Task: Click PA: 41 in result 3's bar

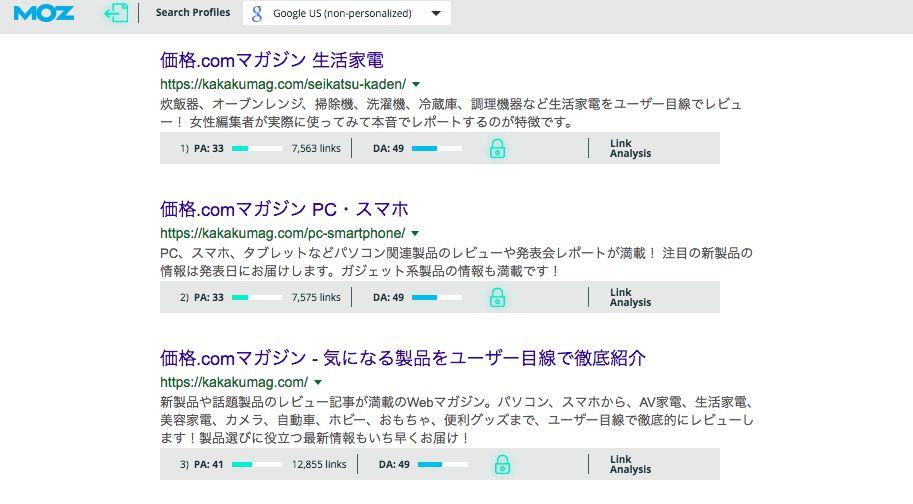Action: pyautogui.click(x=208, y=464)
